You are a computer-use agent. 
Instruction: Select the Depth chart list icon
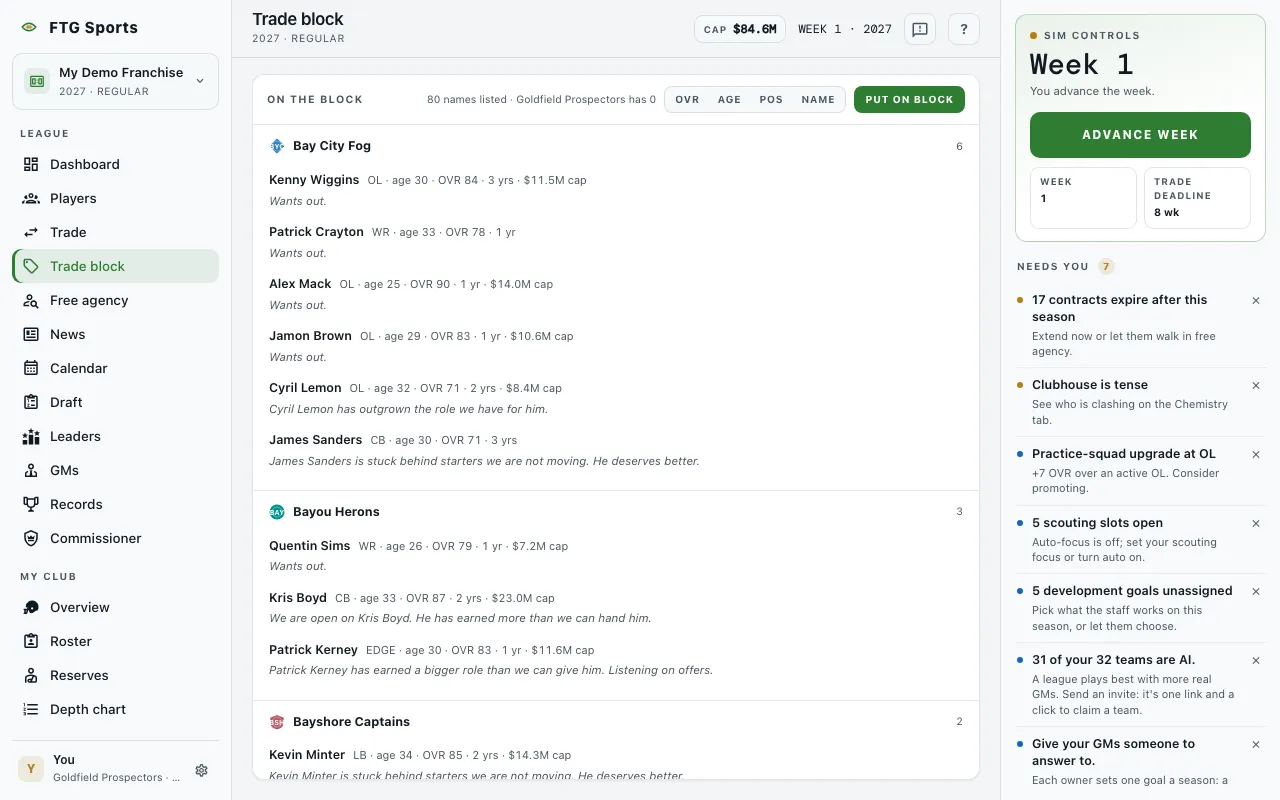tap(31, 709)
